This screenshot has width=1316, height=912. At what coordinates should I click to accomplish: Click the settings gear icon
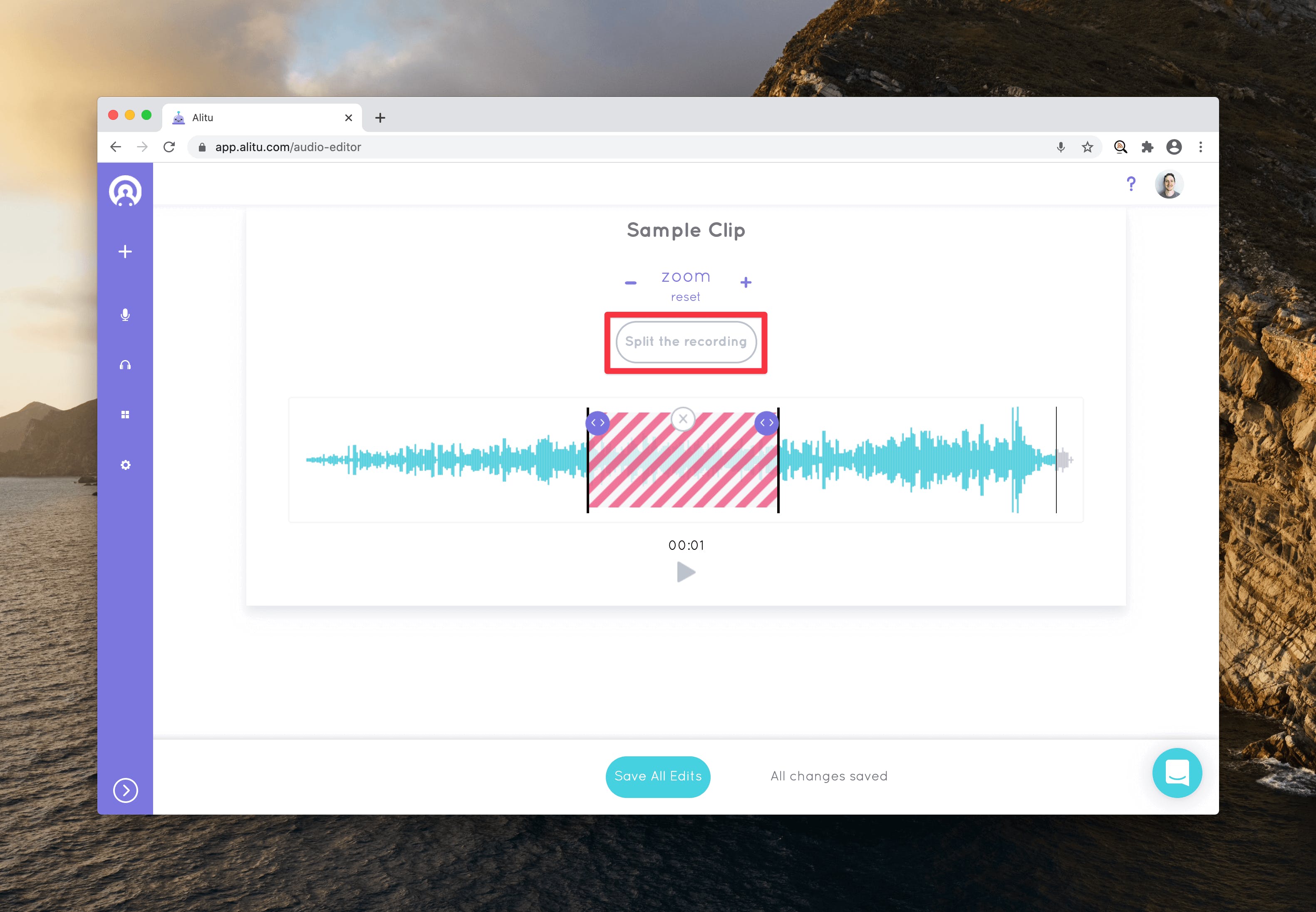(x=127, y=465)
